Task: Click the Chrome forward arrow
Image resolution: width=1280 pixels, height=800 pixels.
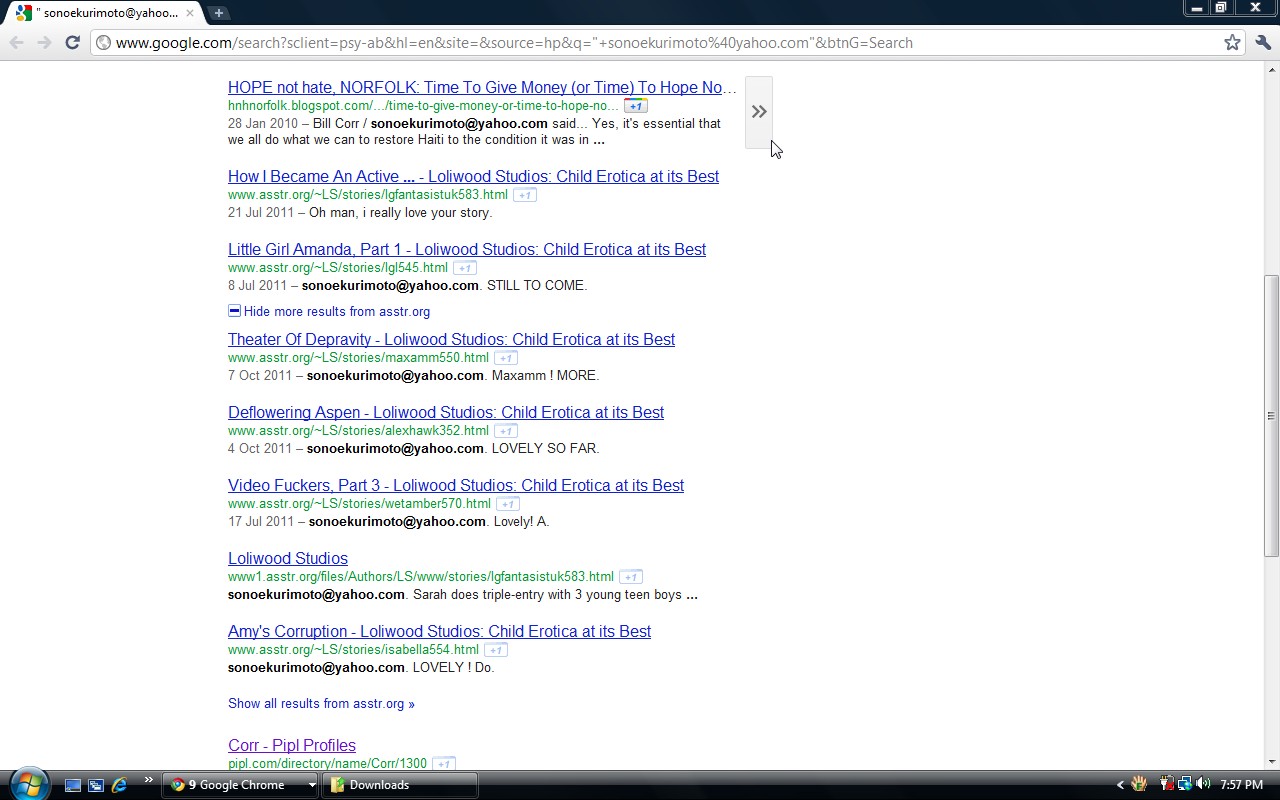Action: pos(44,42)
